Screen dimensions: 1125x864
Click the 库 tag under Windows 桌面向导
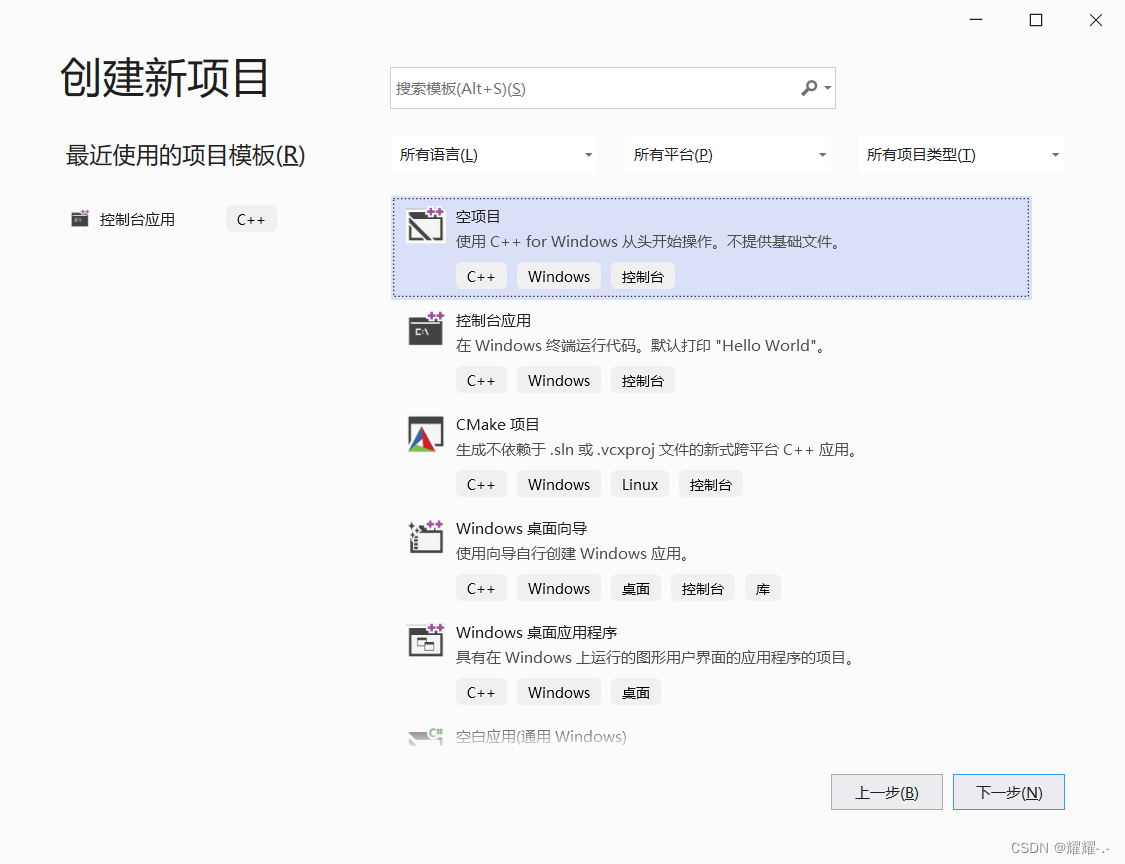tap(763, 588)
